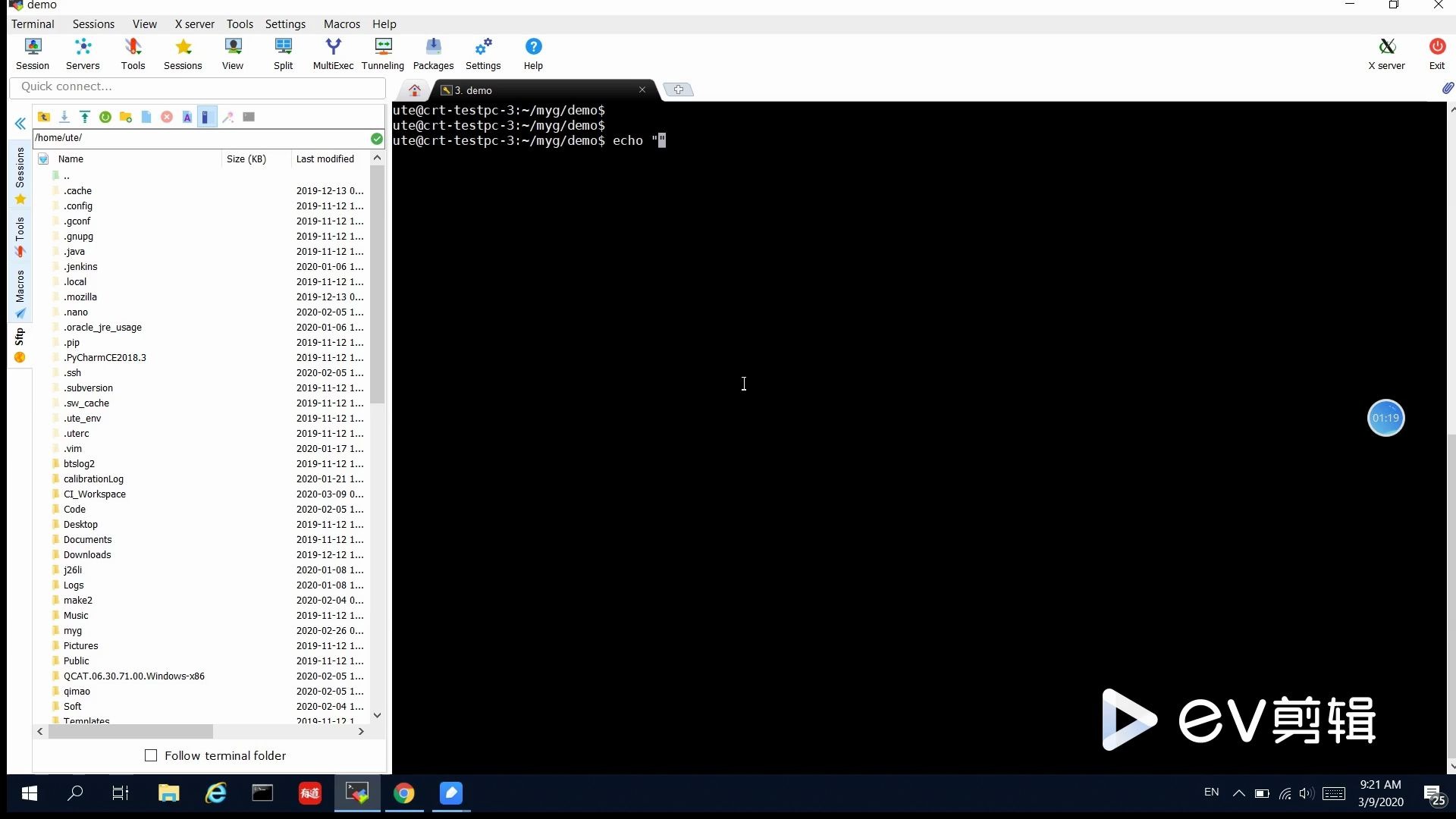Click the new tab plus button
Image resolution: width=1456 pixels, height=819 pixels.
pyautogui.click(x=679, y=89)
